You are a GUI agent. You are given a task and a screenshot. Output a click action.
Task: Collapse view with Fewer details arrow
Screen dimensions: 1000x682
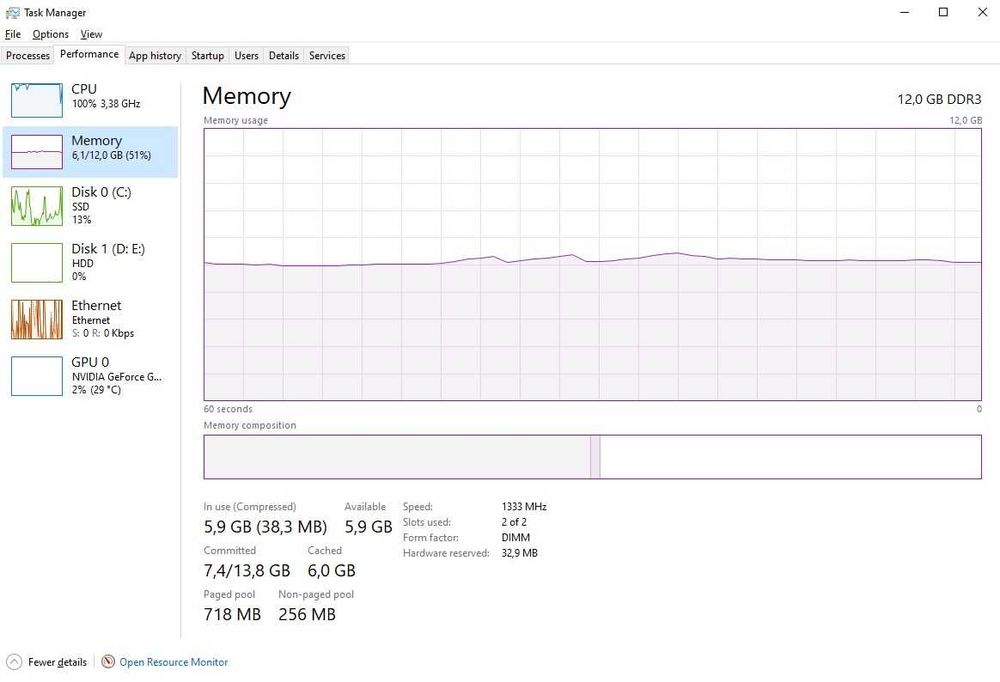[14, 662]
